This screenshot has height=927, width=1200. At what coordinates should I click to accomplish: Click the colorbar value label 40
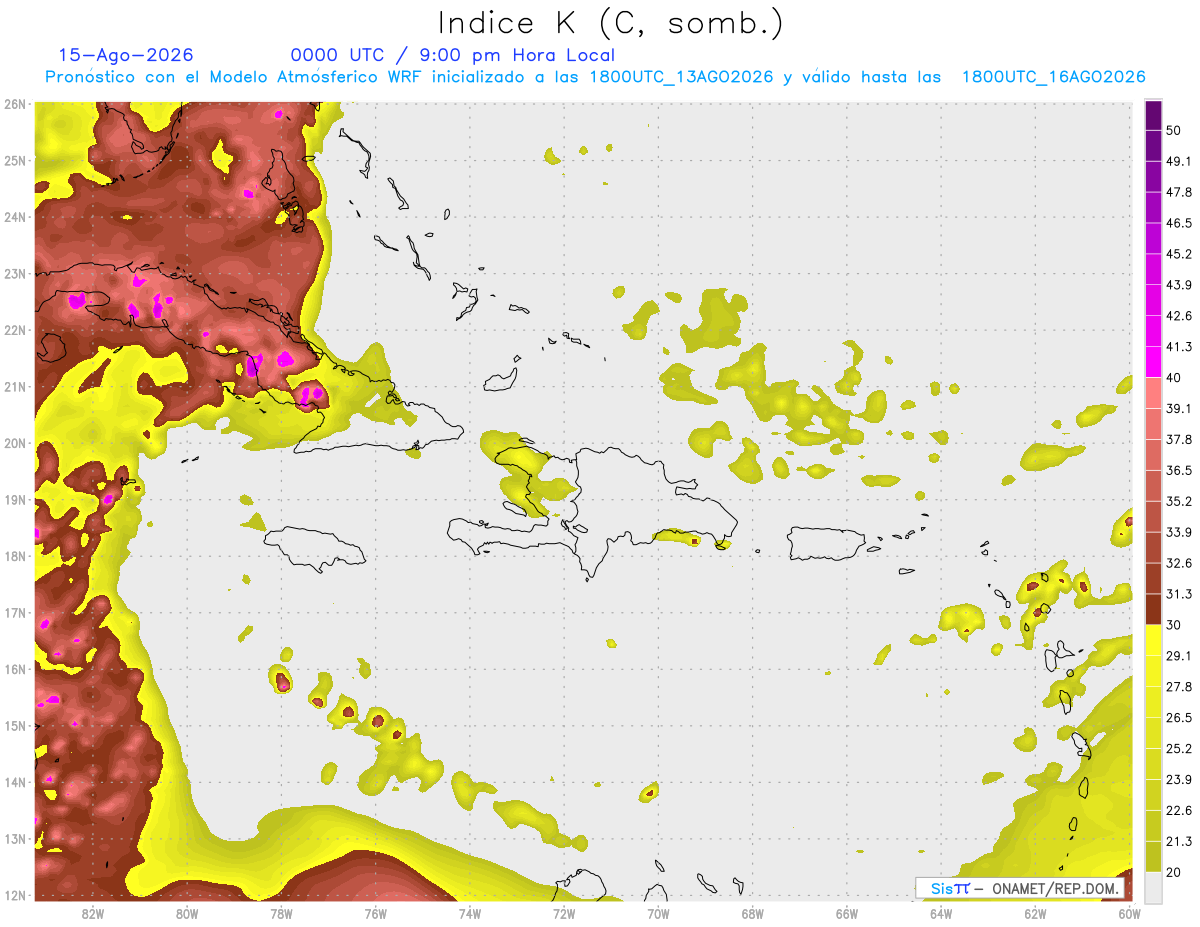(1173, 377)
